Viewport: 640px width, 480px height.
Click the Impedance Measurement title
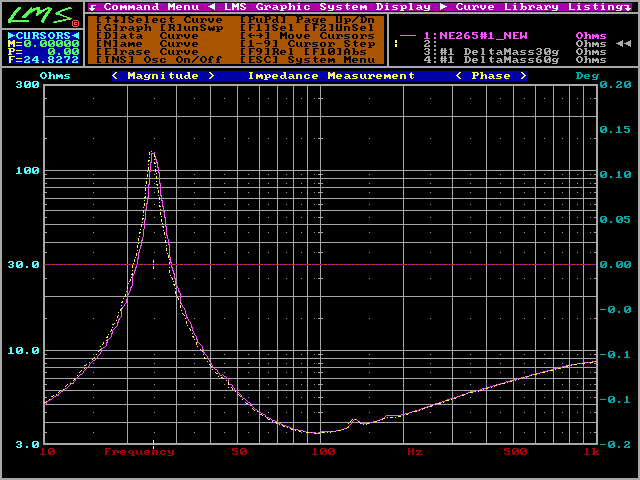click(331, 76)
